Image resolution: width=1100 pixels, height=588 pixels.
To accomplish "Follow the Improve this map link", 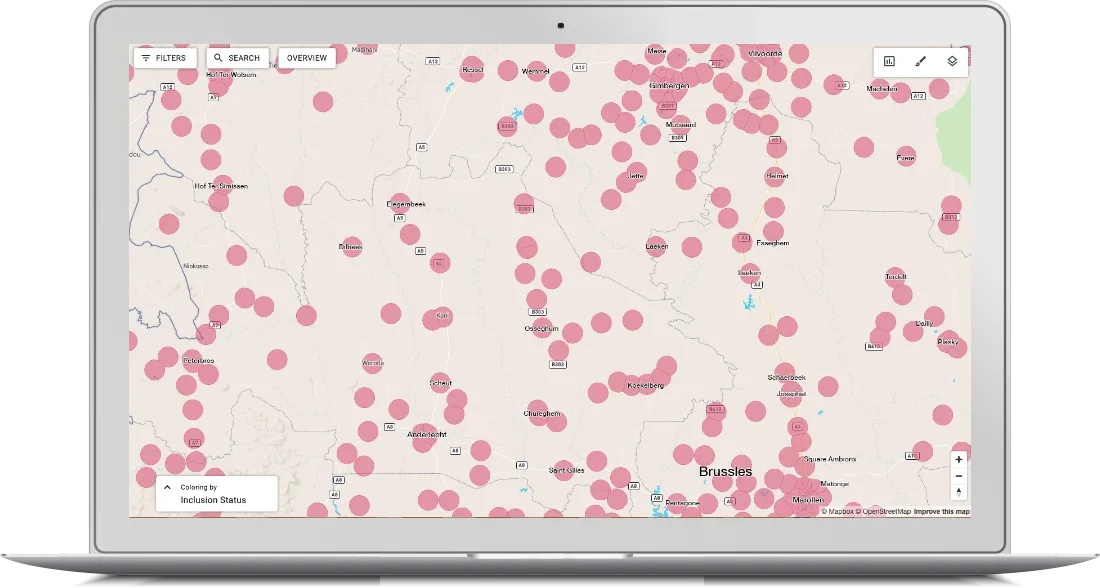I will [941, 512].
